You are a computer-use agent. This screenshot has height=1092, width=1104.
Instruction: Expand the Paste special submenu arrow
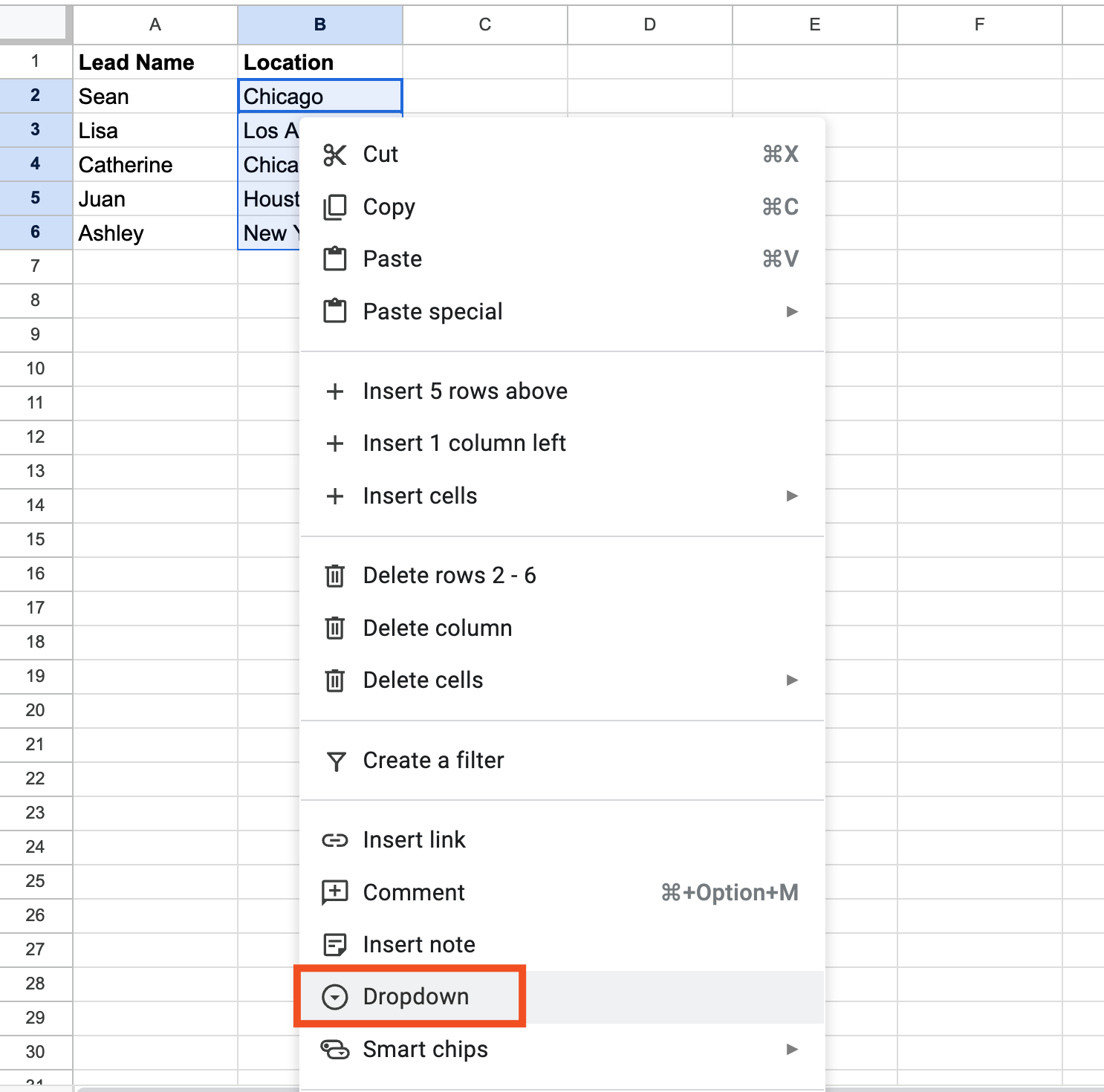click(x=792, y=312)
